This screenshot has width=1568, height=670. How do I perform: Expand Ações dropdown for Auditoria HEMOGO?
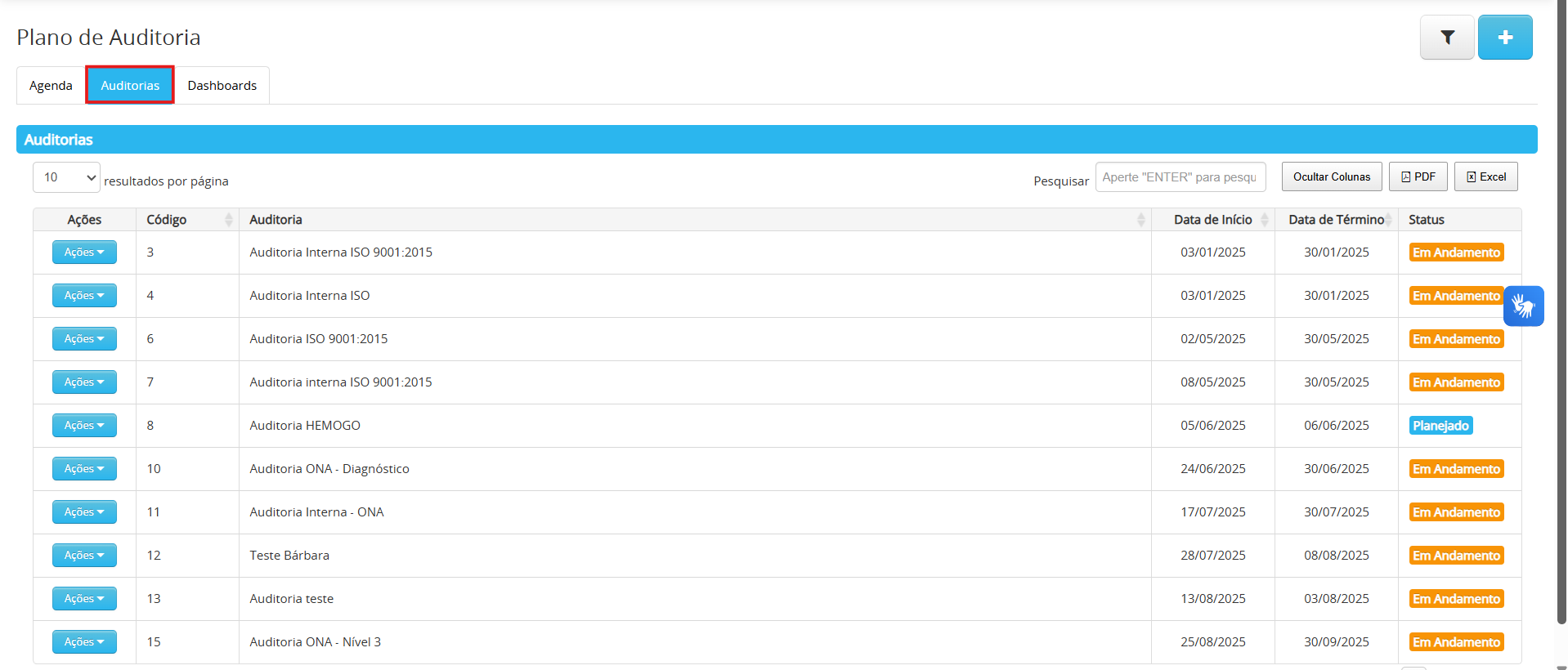84,426
